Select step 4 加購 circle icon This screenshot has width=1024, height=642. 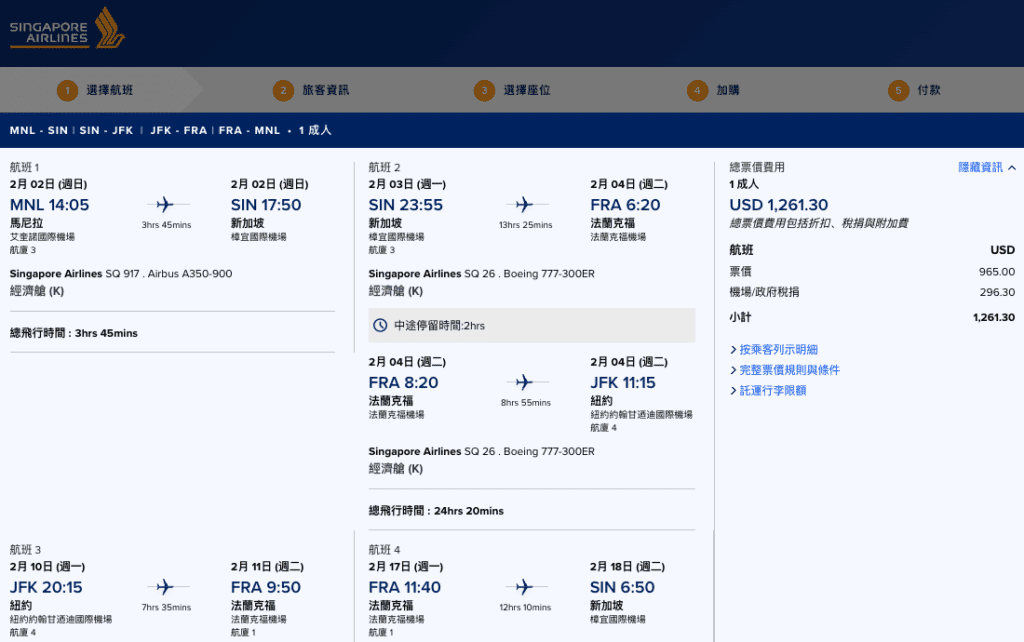697,90
